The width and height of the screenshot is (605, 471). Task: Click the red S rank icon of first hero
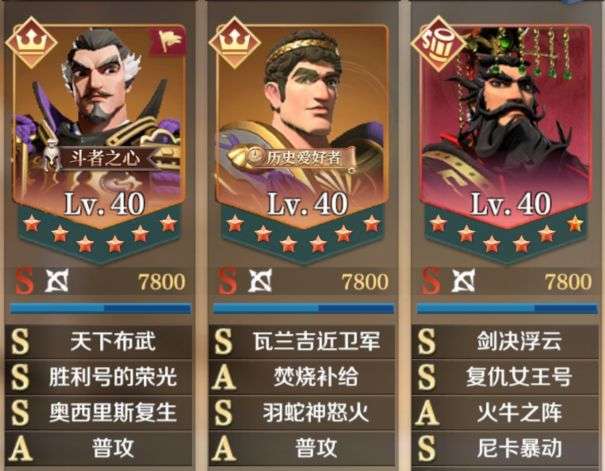click(24, 281)
